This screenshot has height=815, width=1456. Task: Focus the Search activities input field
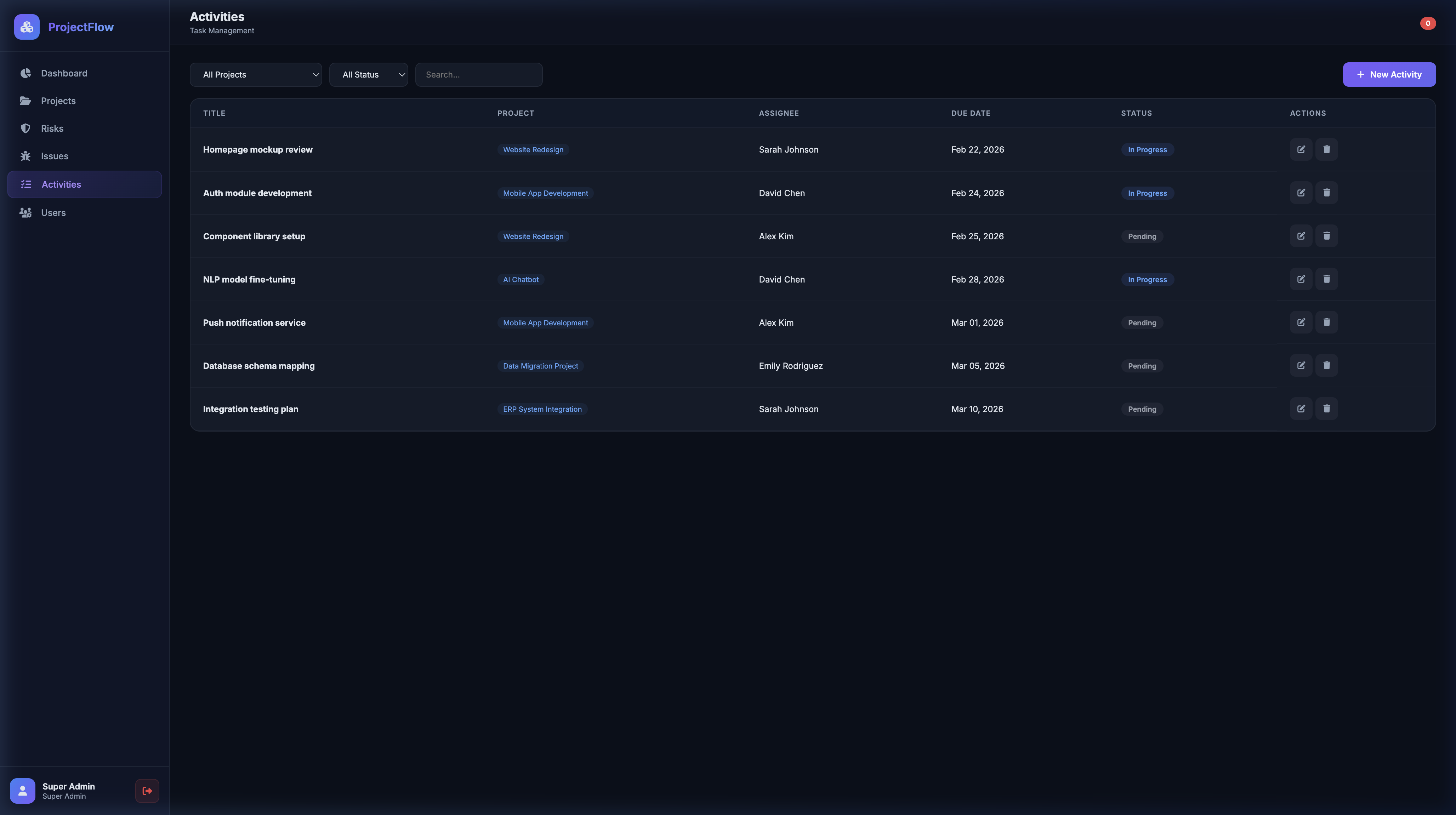pos(478,75)
